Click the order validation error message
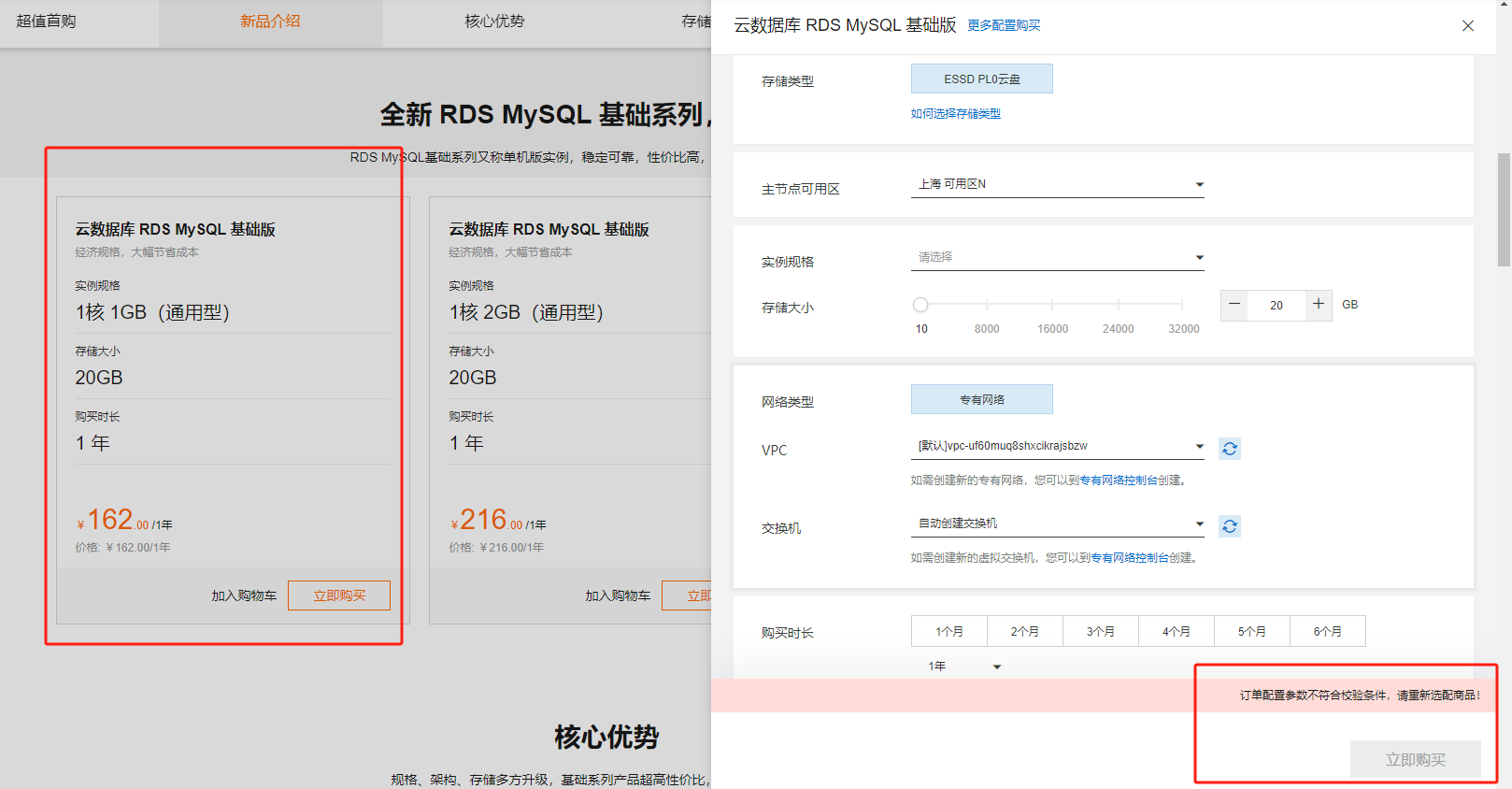The image size is (1512, 789). point(1360,696)
